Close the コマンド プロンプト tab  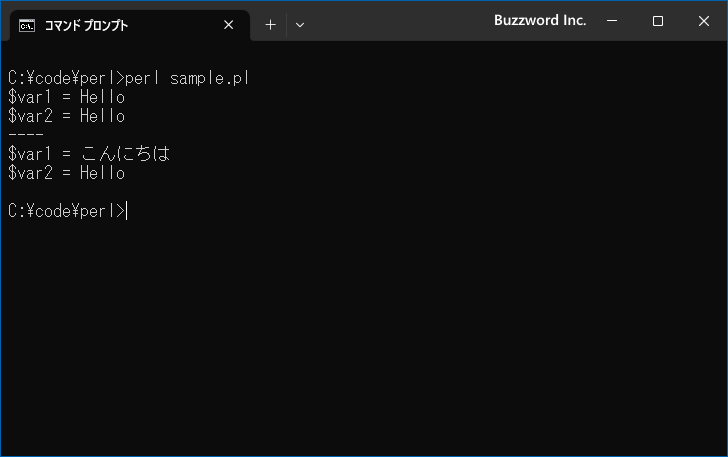click(228, 25)
